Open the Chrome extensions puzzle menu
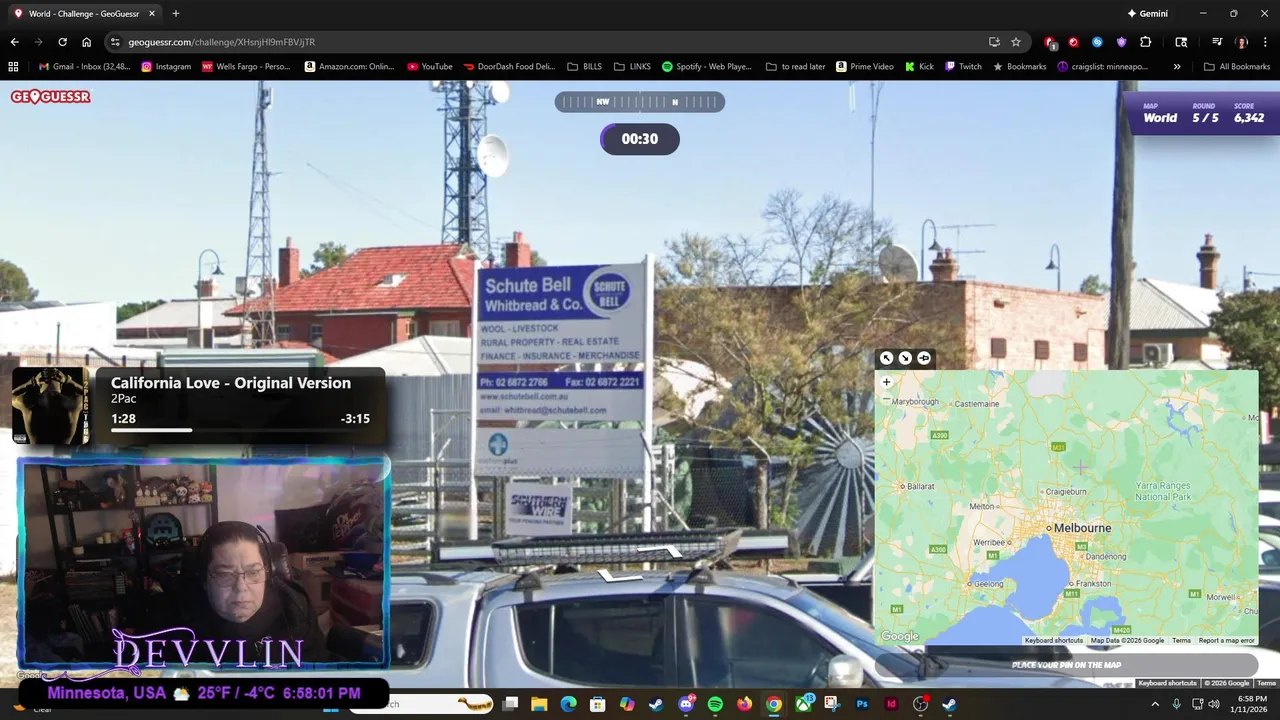This screenshot has width=1280, height=720. (x=1146, y=42)
